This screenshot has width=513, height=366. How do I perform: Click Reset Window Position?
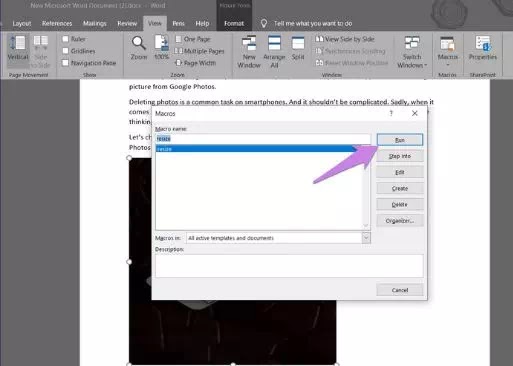click(x=352, y=63)
